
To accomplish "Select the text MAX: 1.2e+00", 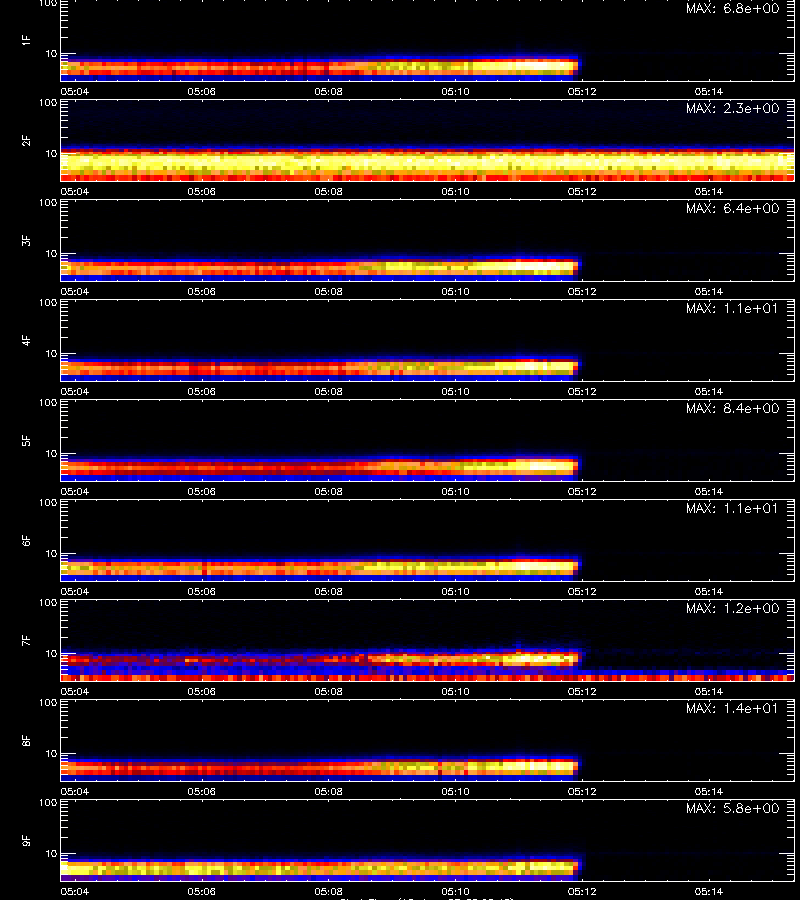I will [x=732, y=608].
